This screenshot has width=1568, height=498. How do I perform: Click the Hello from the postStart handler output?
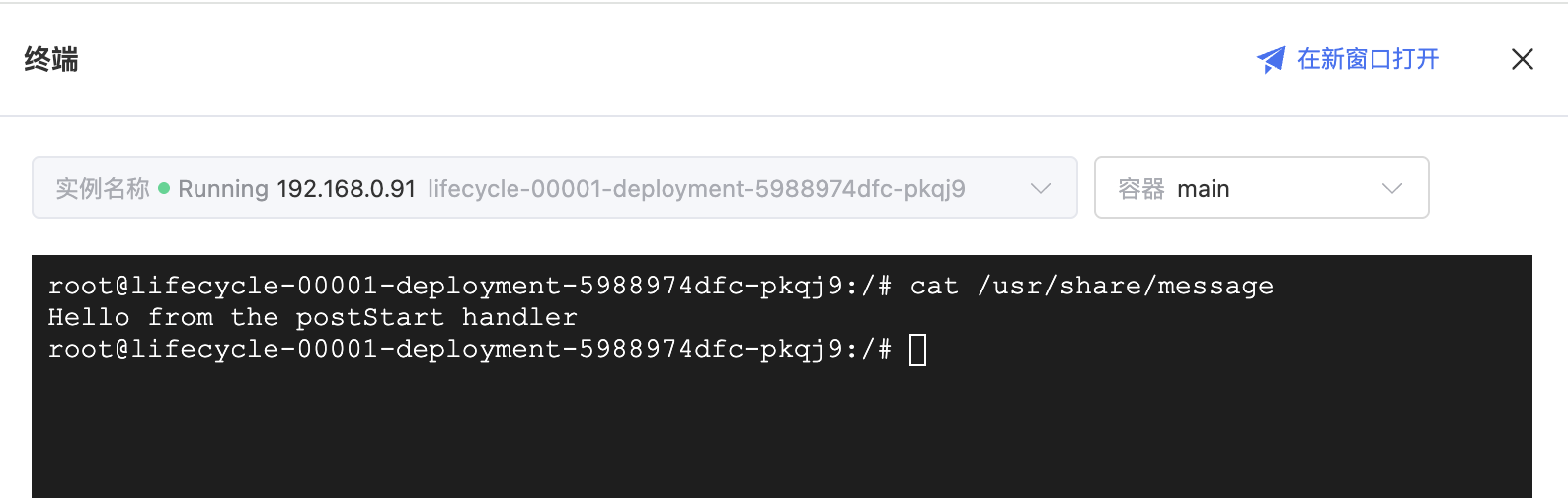tap(312, 318)
